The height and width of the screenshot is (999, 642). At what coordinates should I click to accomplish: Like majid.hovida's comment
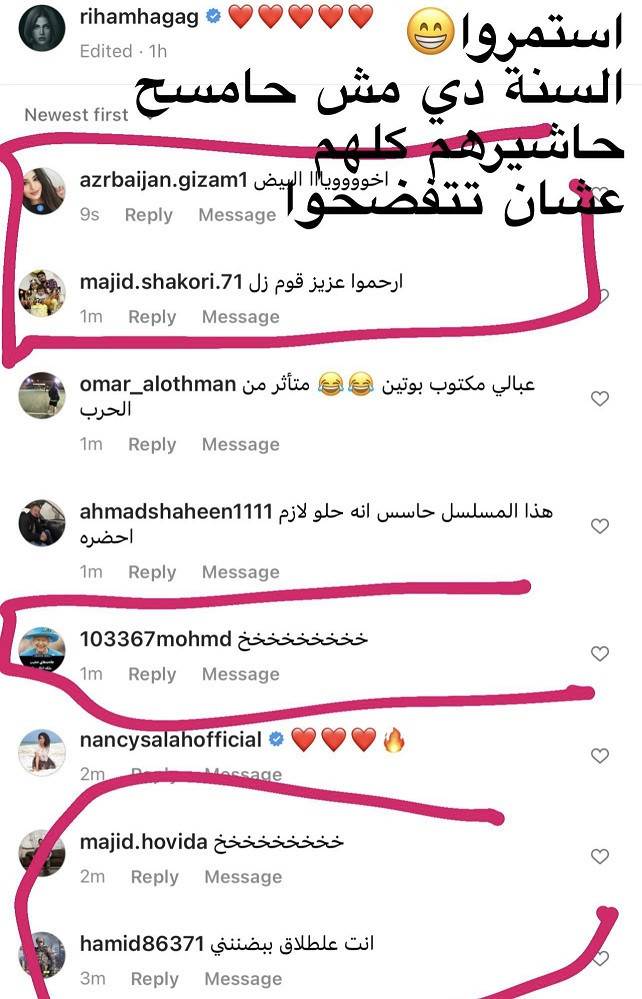click(600, 856)
